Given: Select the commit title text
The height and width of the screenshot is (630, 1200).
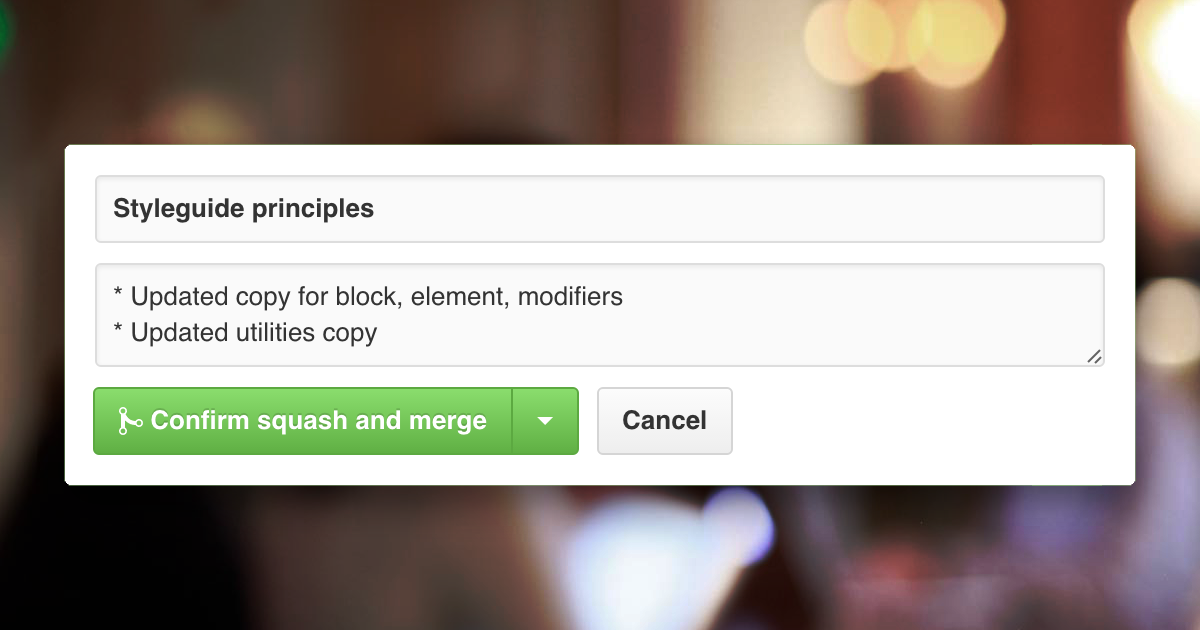Looking at the screenshot, I should [244, 209].
